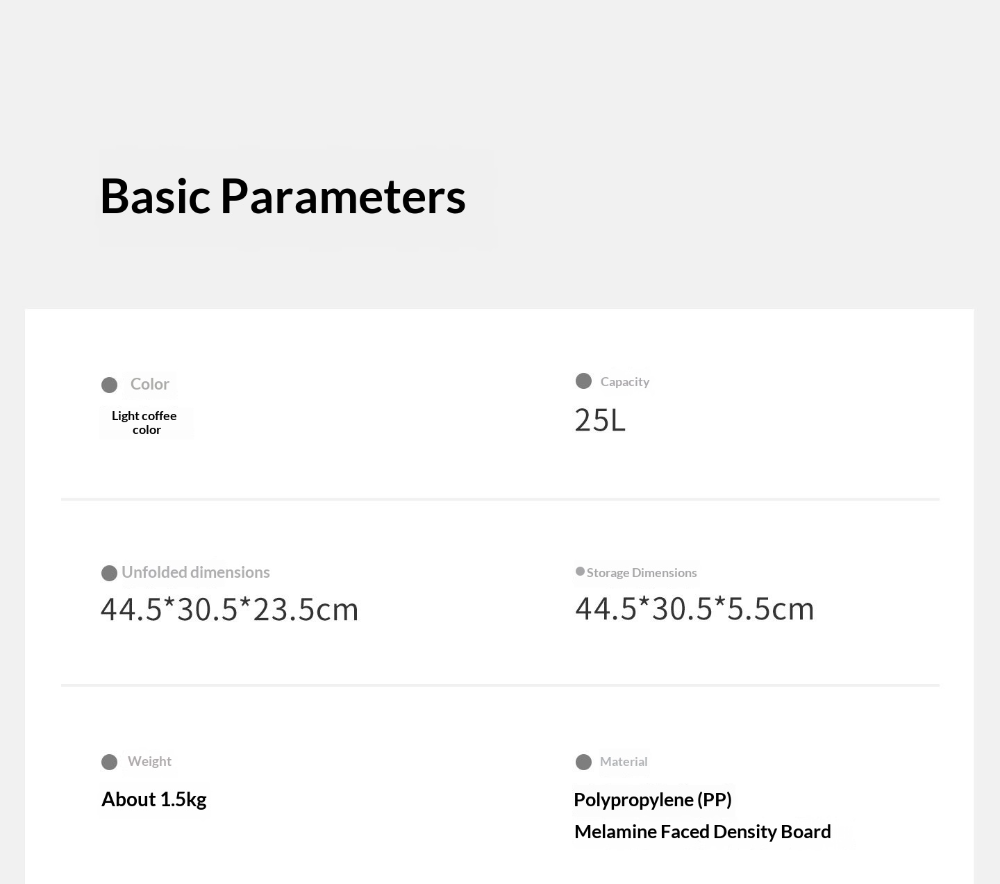Select the Weight label
Viewport: 1000px width, 884px height.
tap(150, 761)
